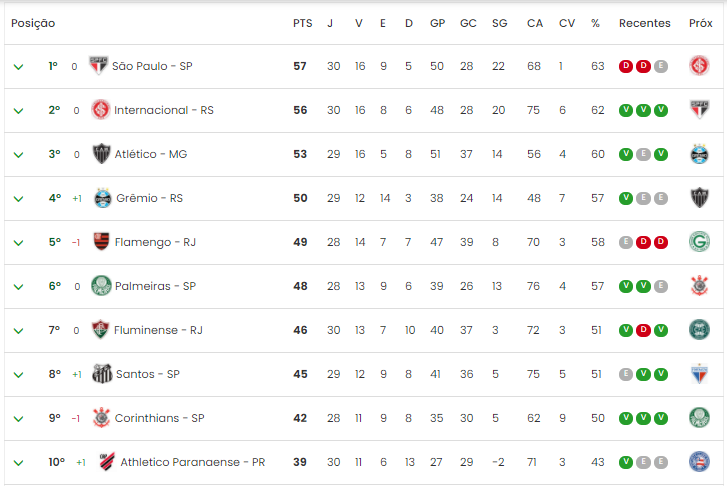Expand the Fluminense - RJ row chevron

pyautogui.click(x=19, y=331)
